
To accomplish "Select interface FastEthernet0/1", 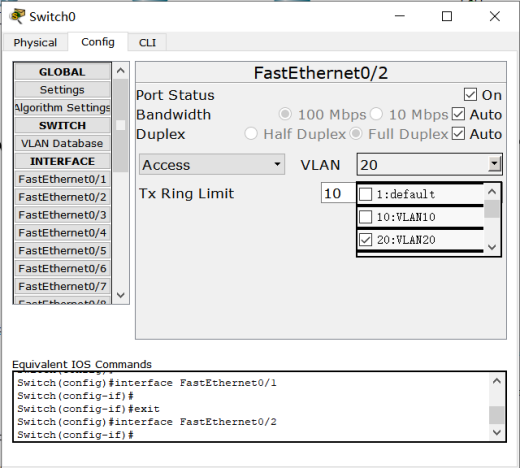I will click(x=62, y=179).
